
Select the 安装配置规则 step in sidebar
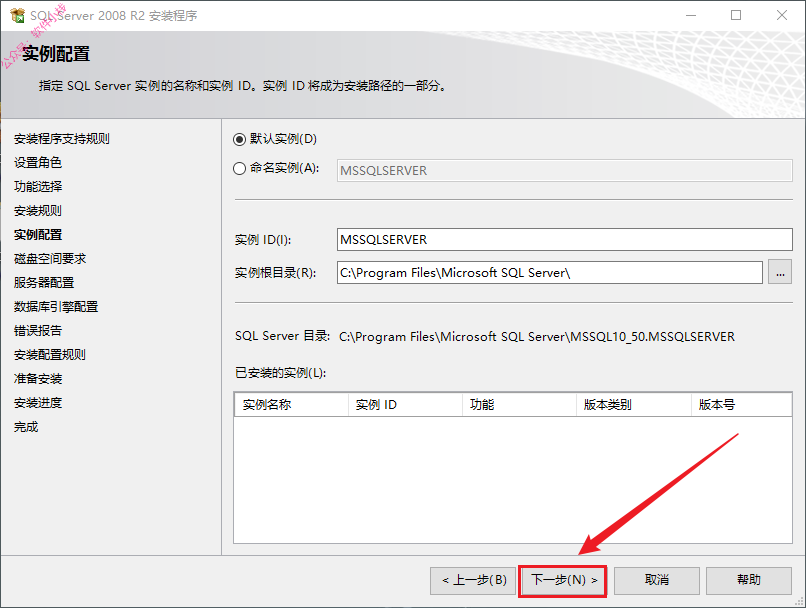click(50, 355)
